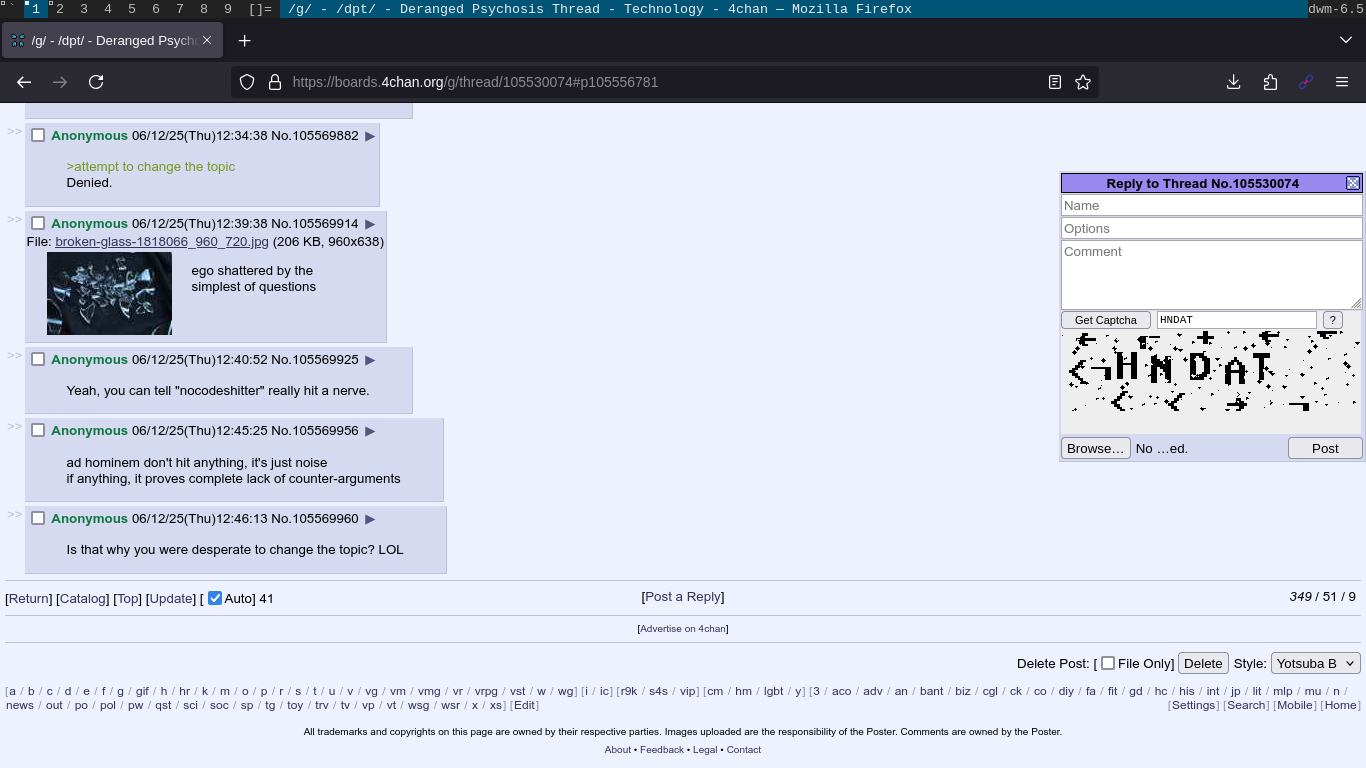1366x768 pixels.
Task: Submit the reply with the Post button
Action: click(x=1325, y=448)
